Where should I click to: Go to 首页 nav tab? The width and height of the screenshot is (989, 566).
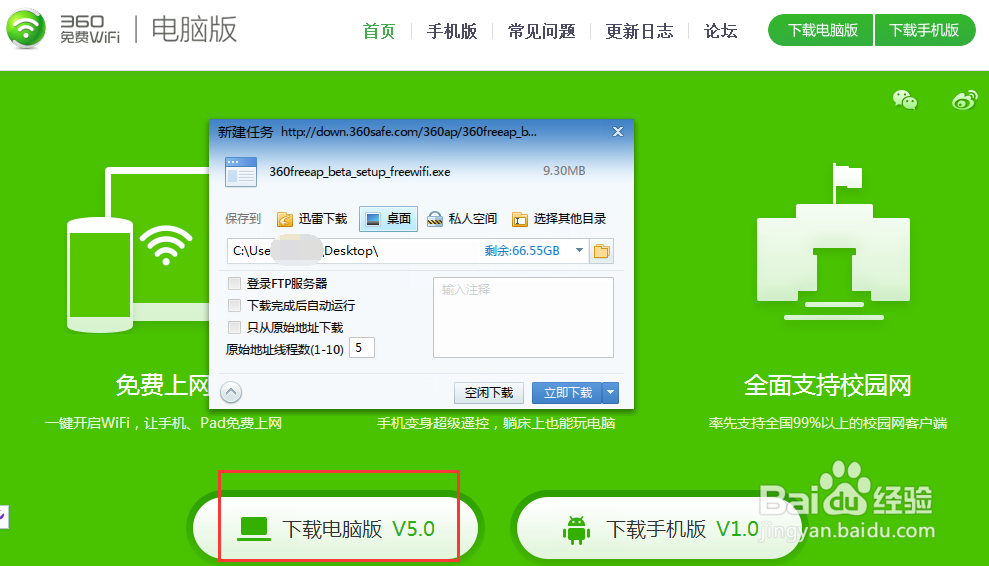click(x=379, y=31)
